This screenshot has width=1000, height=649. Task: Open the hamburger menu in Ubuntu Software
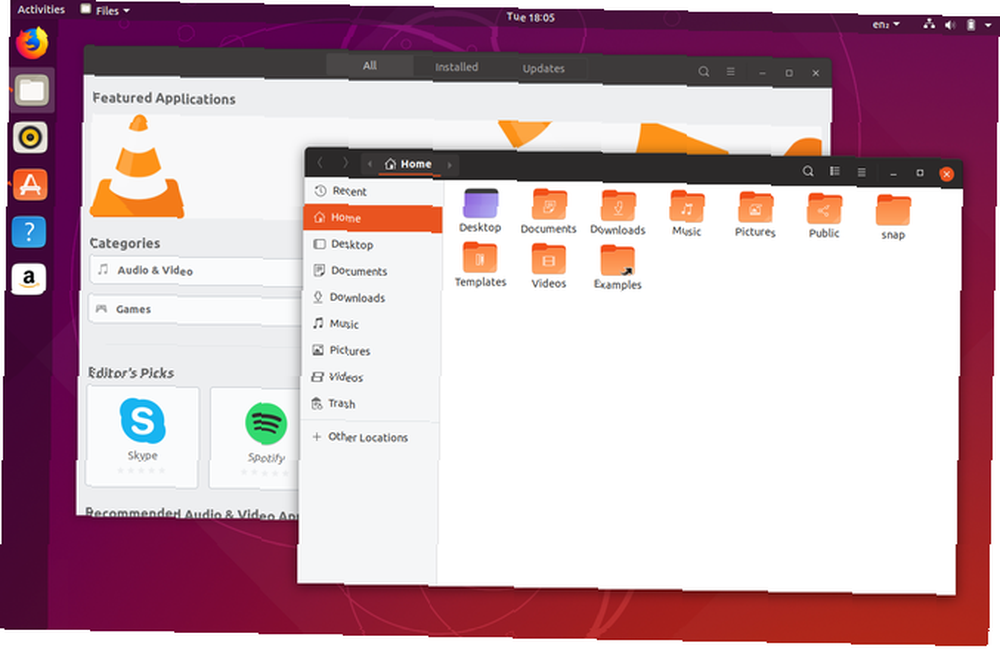tap(731, 71)
